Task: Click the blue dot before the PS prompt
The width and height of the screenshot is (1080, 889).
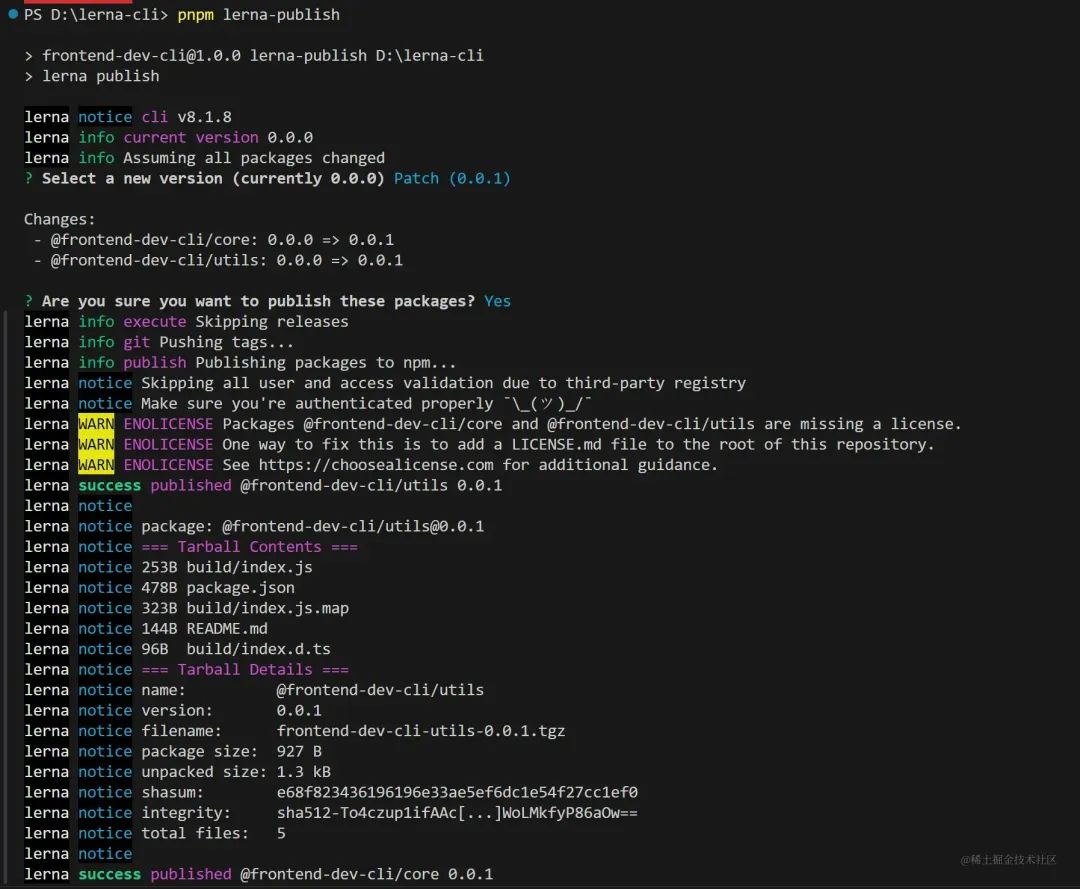Action: click(x=12, y=14)
